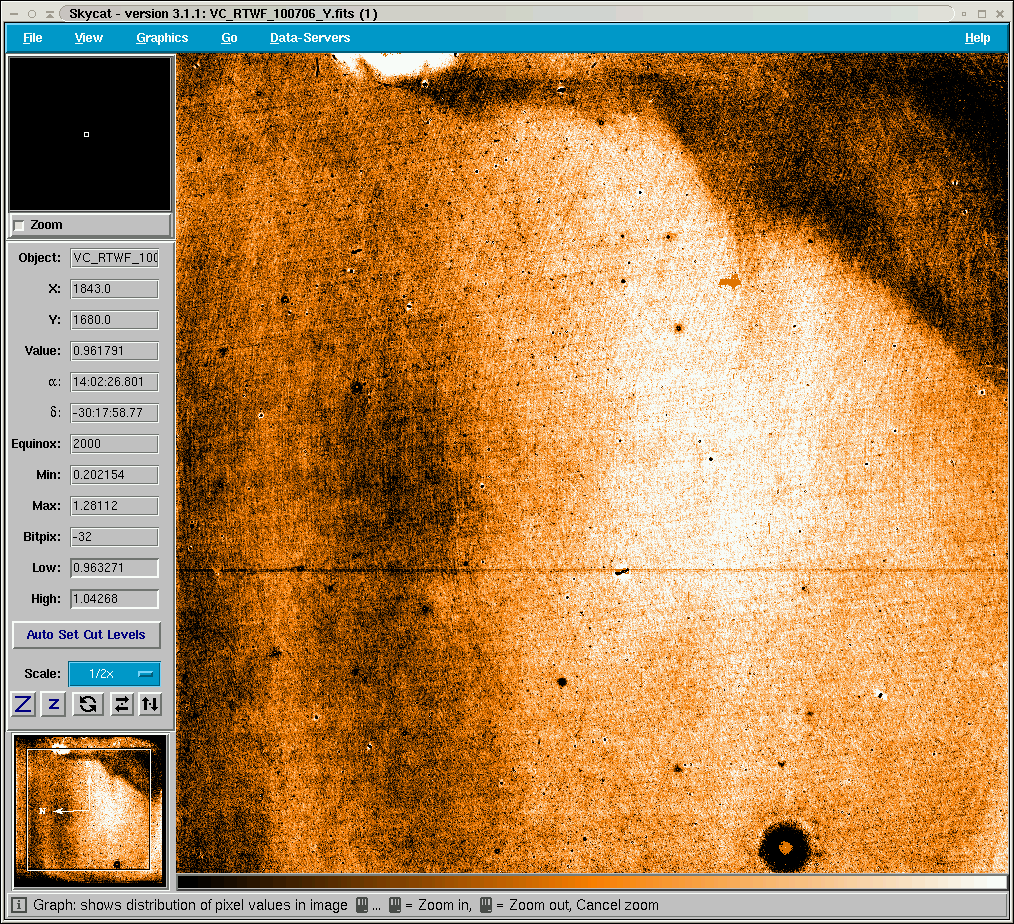
Task: Open the View menu
Action: click(x=89, y=38)
